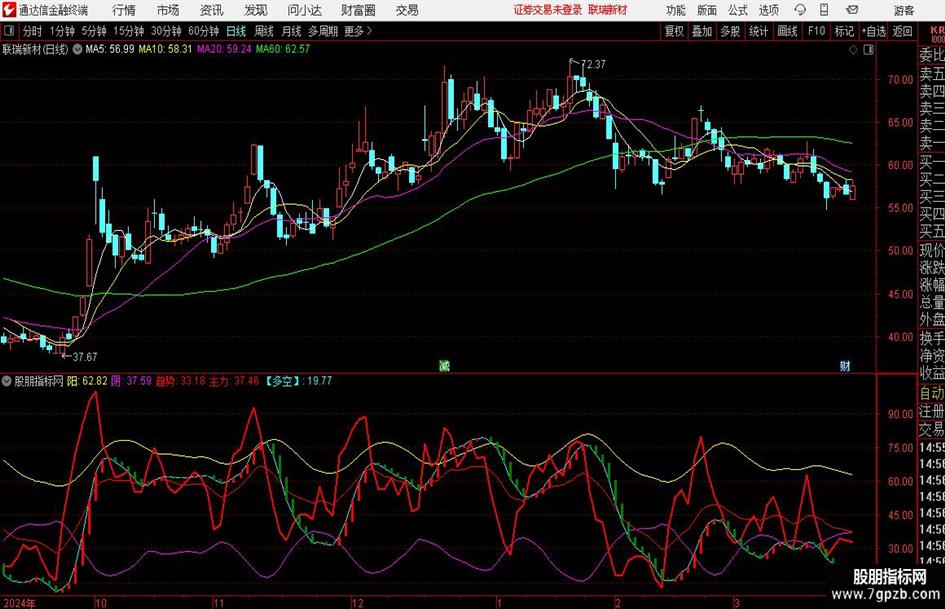Switch to the 15分钟 period tab
Viewport: 945px width, 609px height.
pos(128,31)
